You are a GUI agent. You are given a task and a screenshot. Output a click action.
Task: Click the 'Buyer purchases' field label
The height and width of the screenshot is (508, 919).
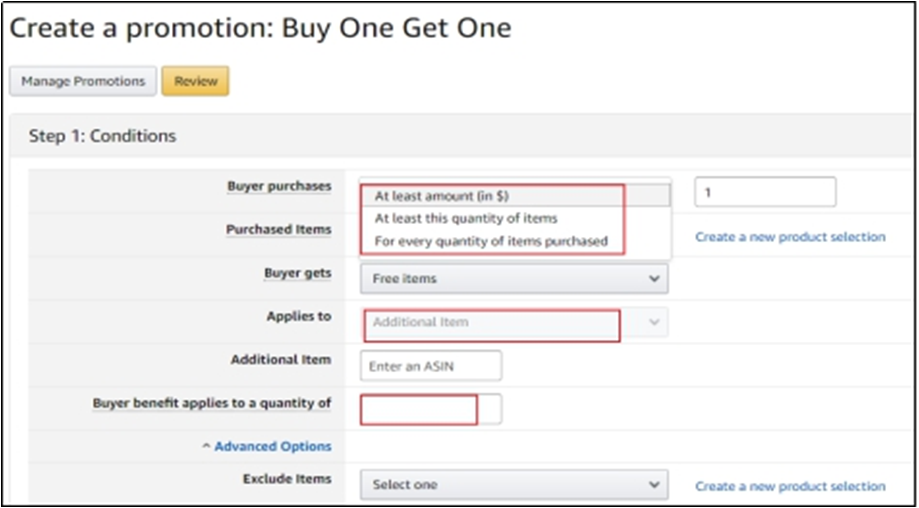[278, 186]
